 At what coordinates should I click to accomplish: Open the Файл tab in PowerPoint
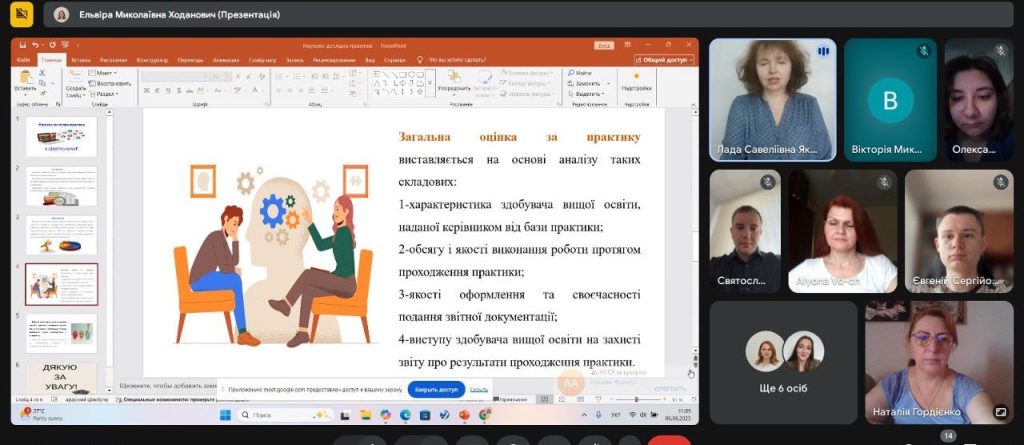(24, 60)
